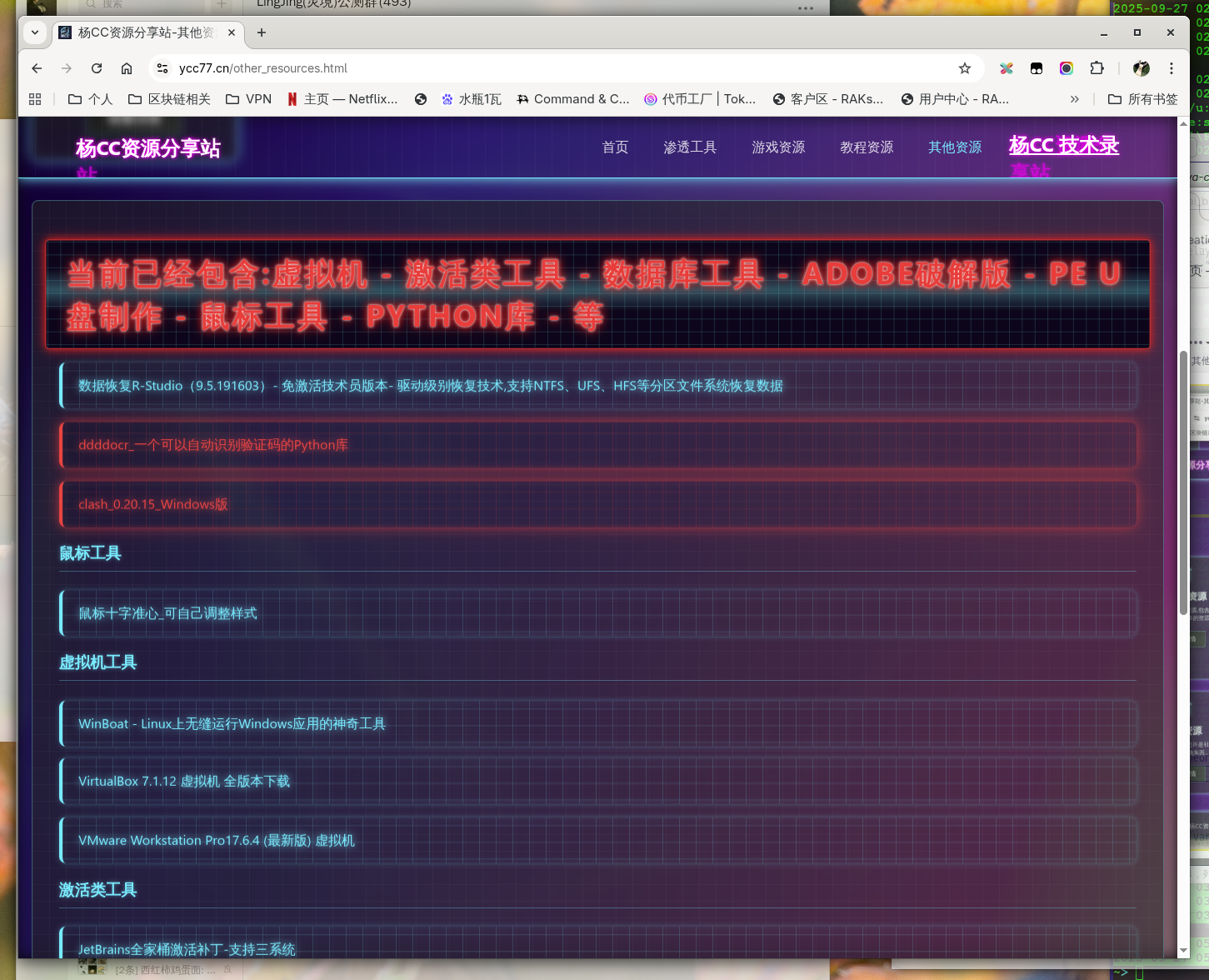Expand the VPN bookmark folder
This screenshot has width=1209, height=980.
249,99
